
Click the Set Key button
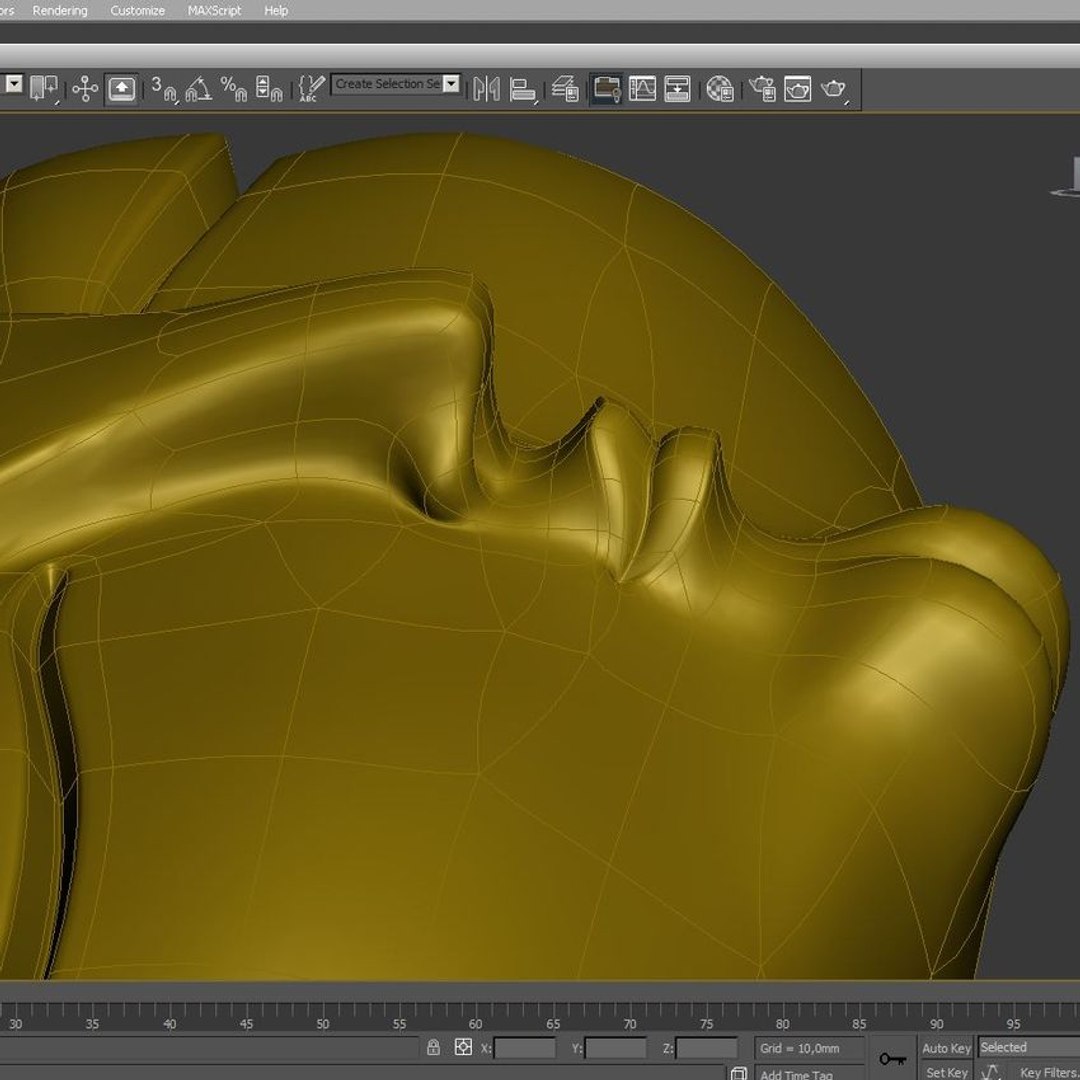[x=946, y=1072]
